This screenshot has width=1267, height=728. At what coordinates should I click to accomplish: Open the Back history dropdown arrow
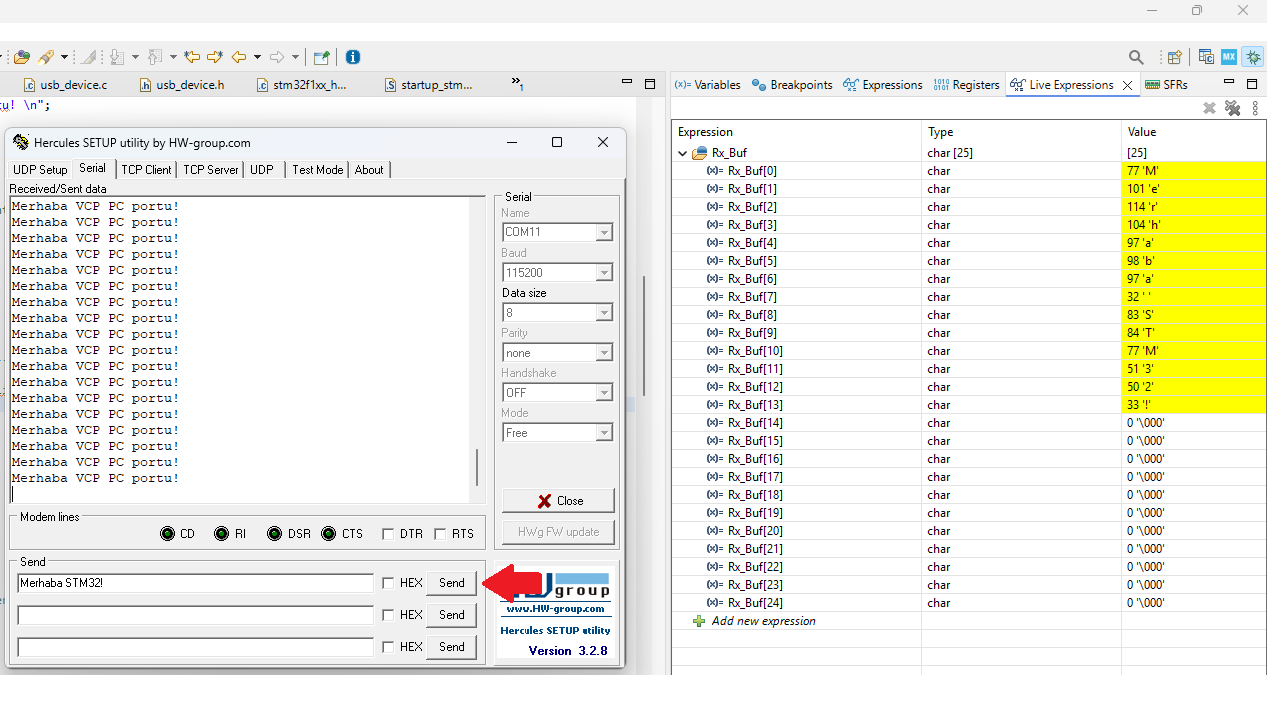257,57
